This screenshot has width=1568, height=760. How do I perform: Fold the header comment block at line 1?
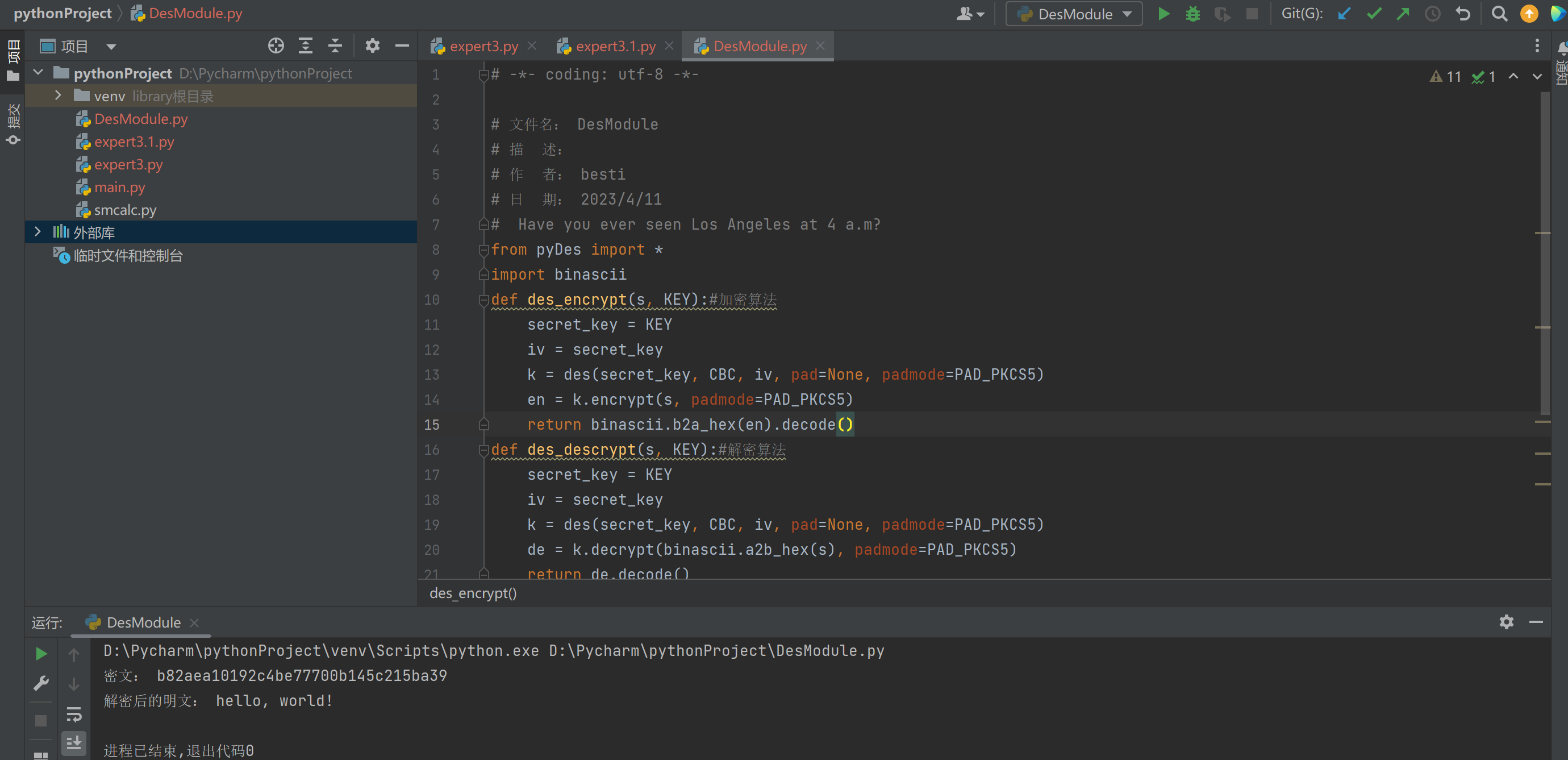484,75
